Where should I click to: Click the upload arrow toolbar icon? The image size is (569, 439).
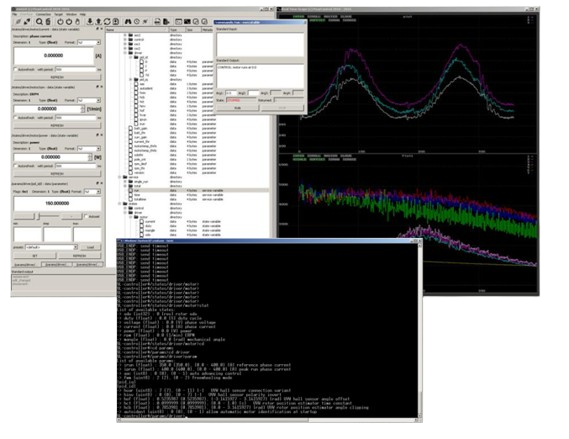click(98, 22)
